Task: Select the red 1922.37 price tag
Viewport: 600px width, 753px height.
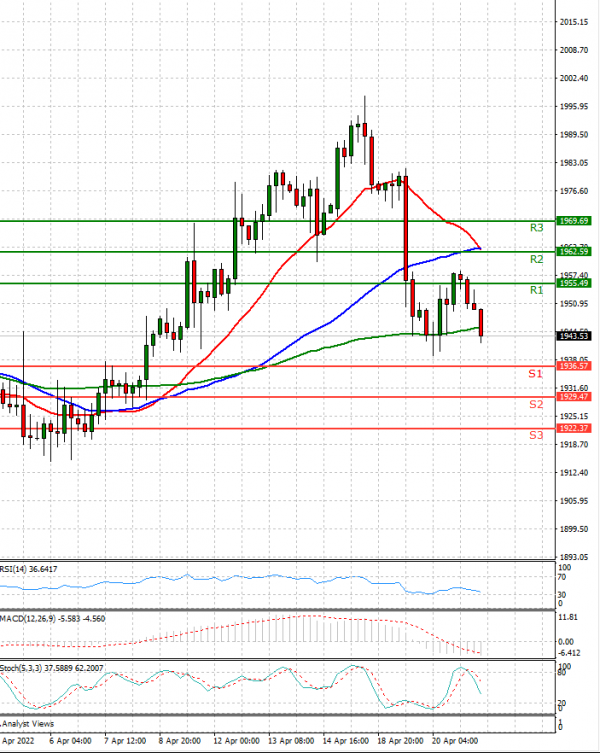Action: (x=573, y=428)
